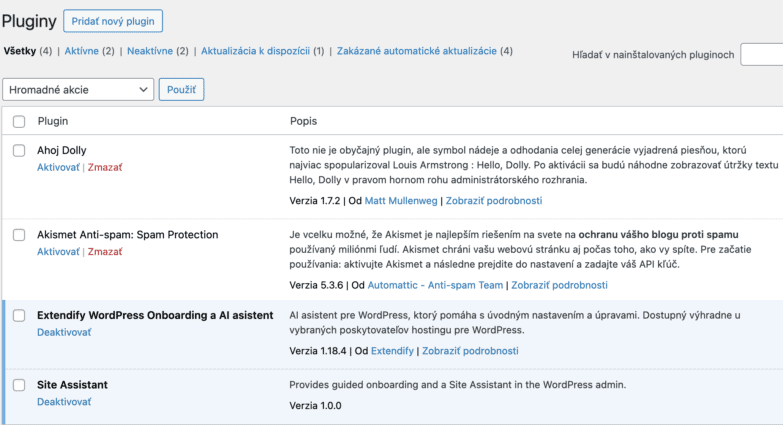Activate the Akismet Anti-spam plugin
The width and height of the screenshot is (783, 425).
[58, 252]
